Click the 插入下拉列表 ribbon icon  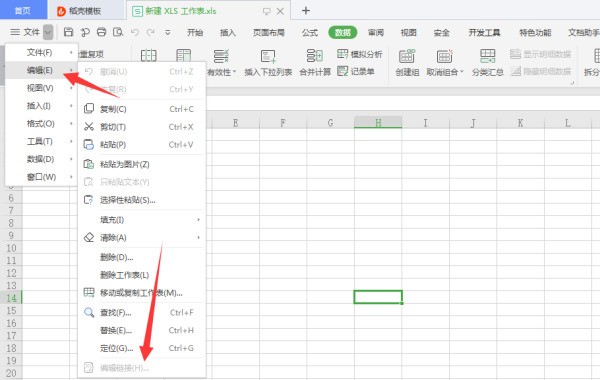pos(268,56)
